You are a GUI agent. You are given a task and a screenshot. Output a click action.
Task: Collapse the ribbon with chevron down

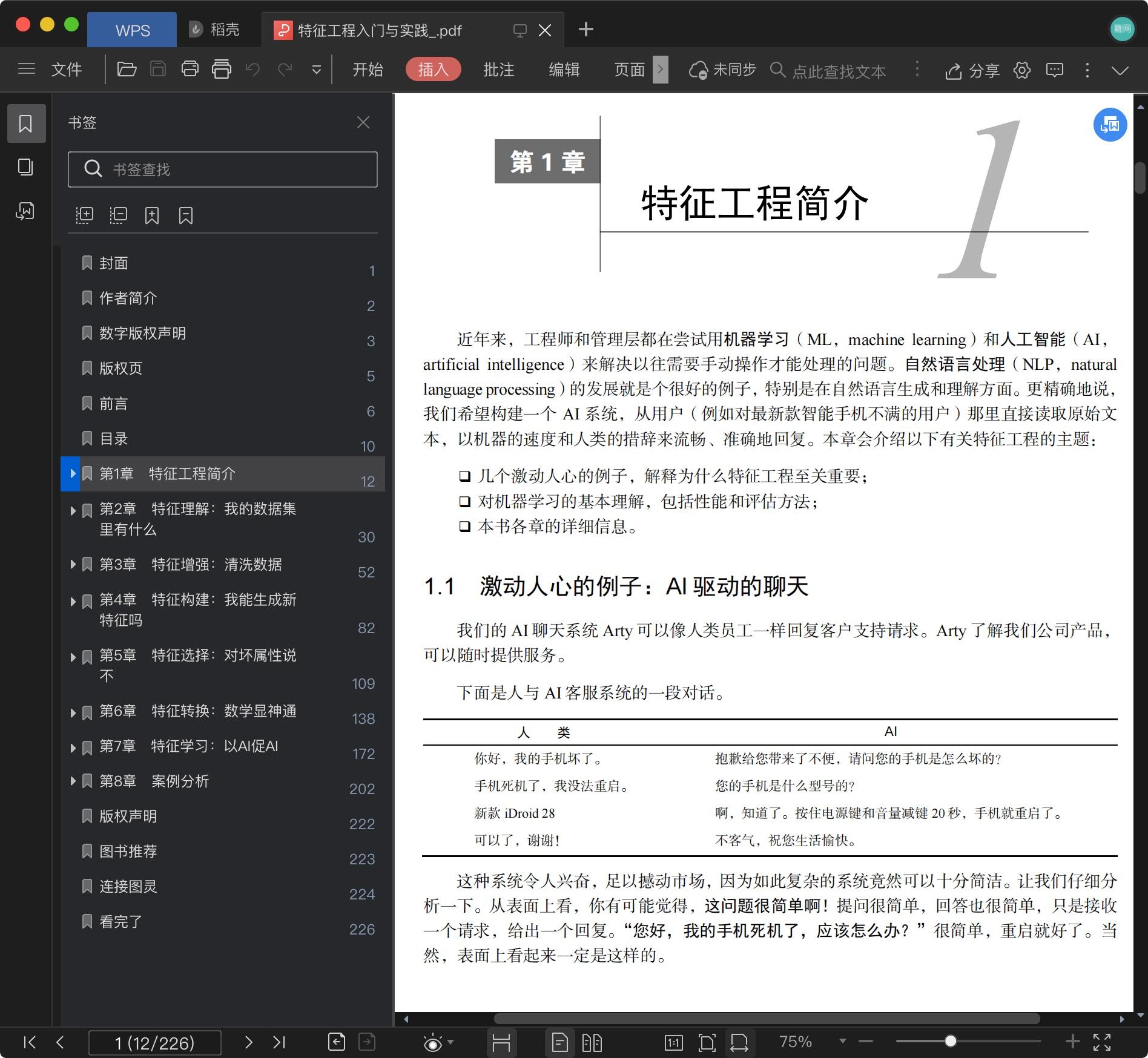click(1120, 71)
